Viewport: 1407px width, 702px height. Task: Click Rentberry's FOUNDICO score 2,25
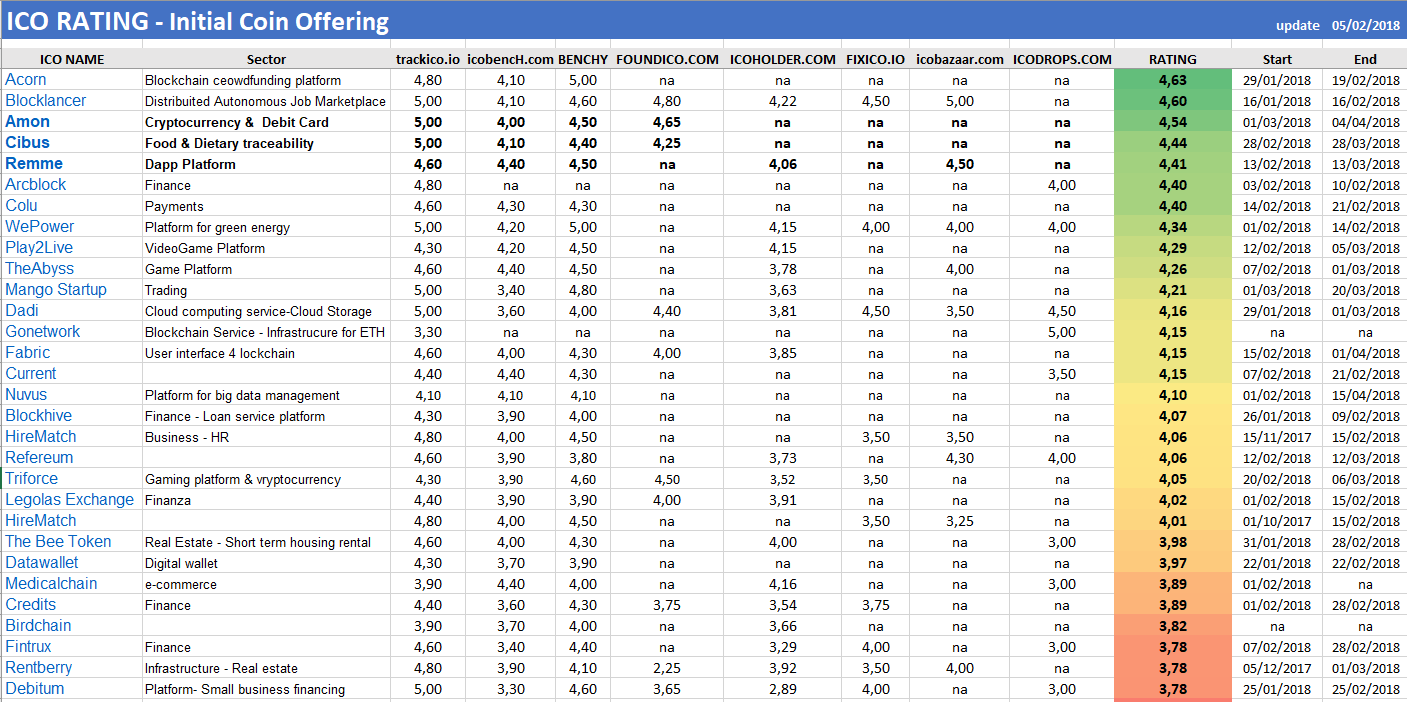point(667,668)
